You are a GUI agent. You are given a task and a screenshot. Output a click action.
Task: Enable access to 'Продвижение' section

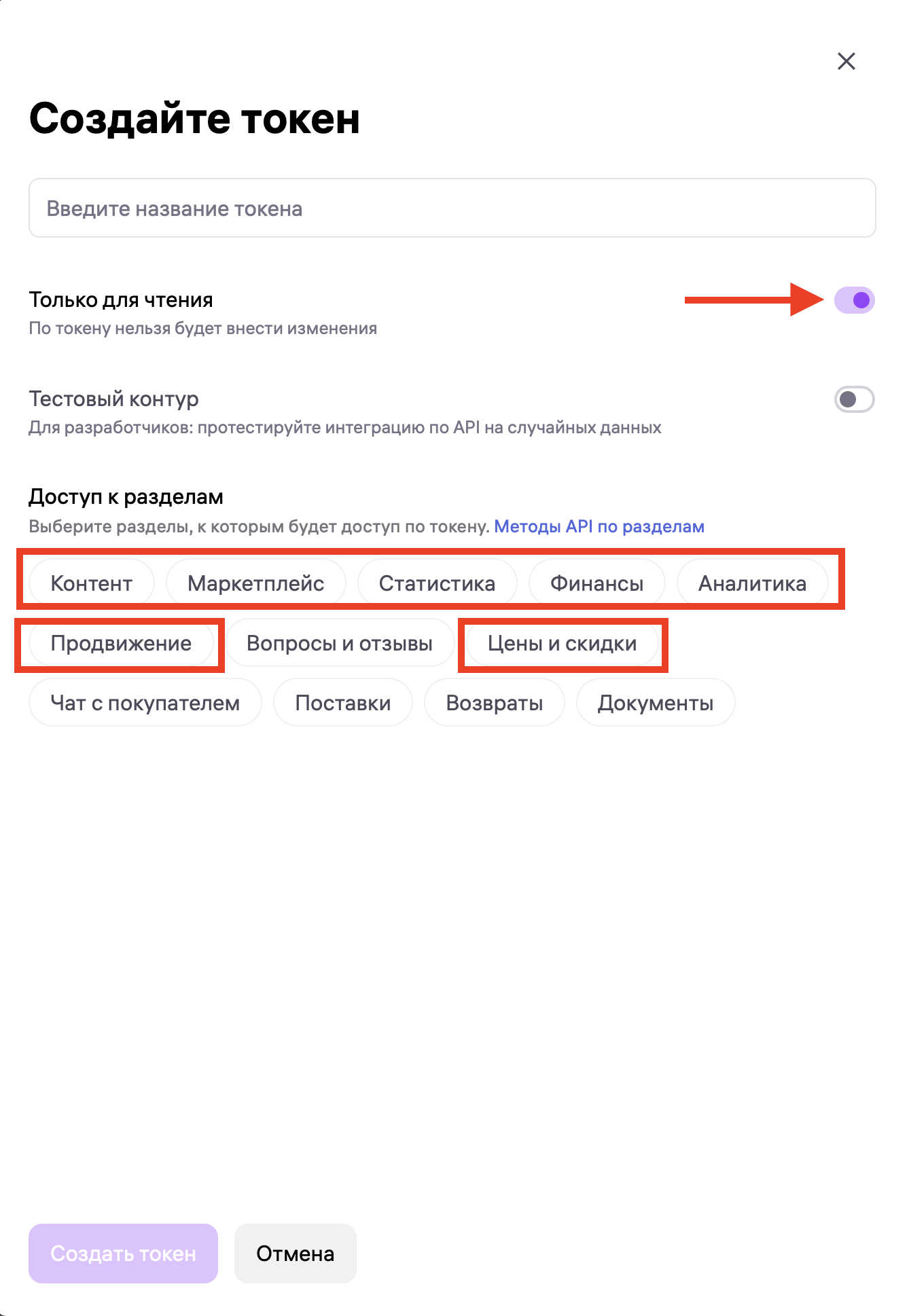(121, 643)
